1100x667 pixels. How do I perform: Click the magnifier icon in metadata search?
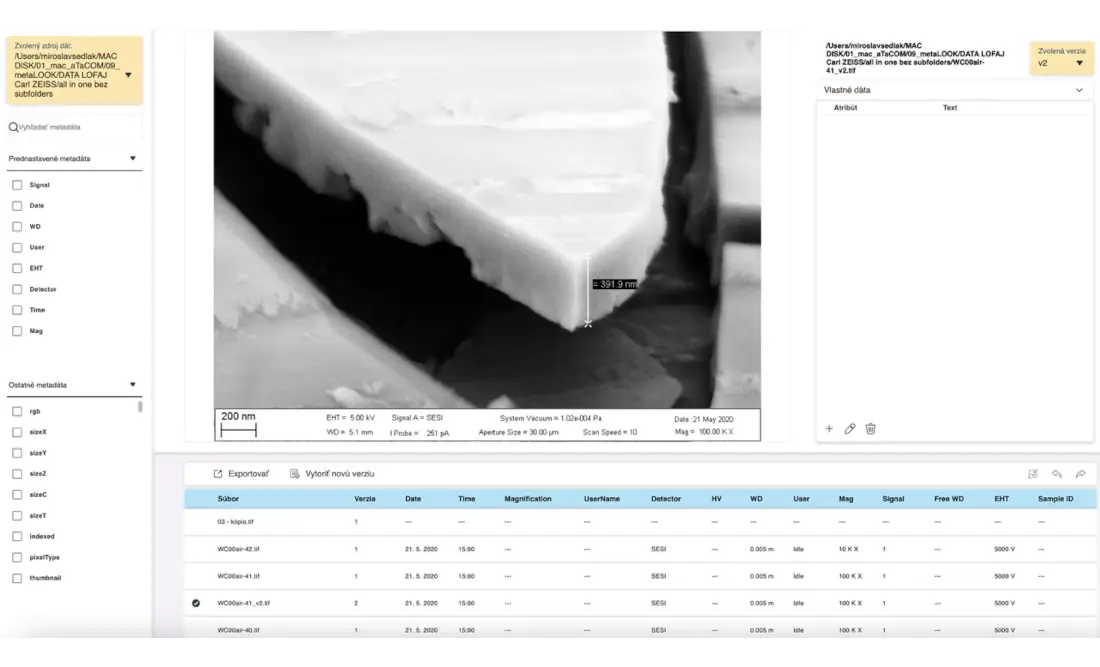[x=13, y=127]
